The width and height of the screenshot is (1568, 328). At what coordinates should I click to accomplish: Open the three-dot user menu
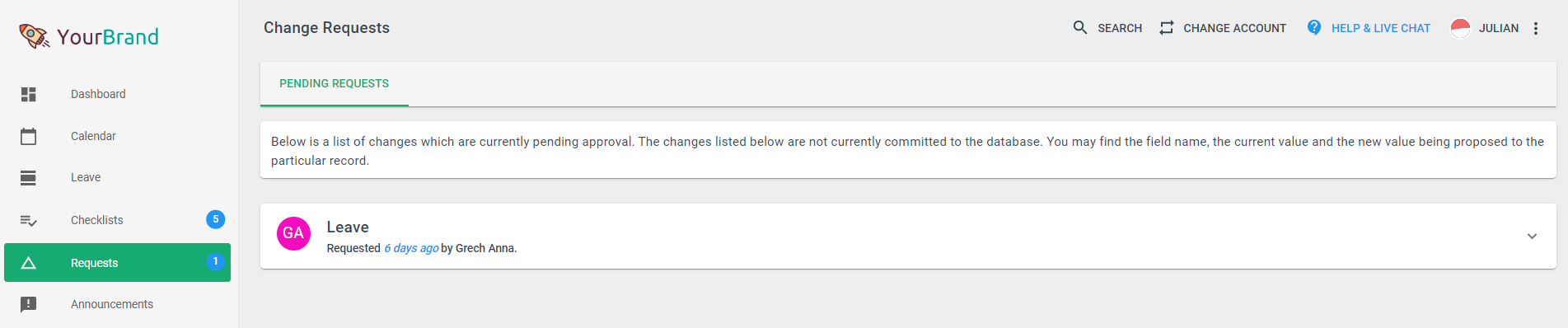click(1536, 28)
